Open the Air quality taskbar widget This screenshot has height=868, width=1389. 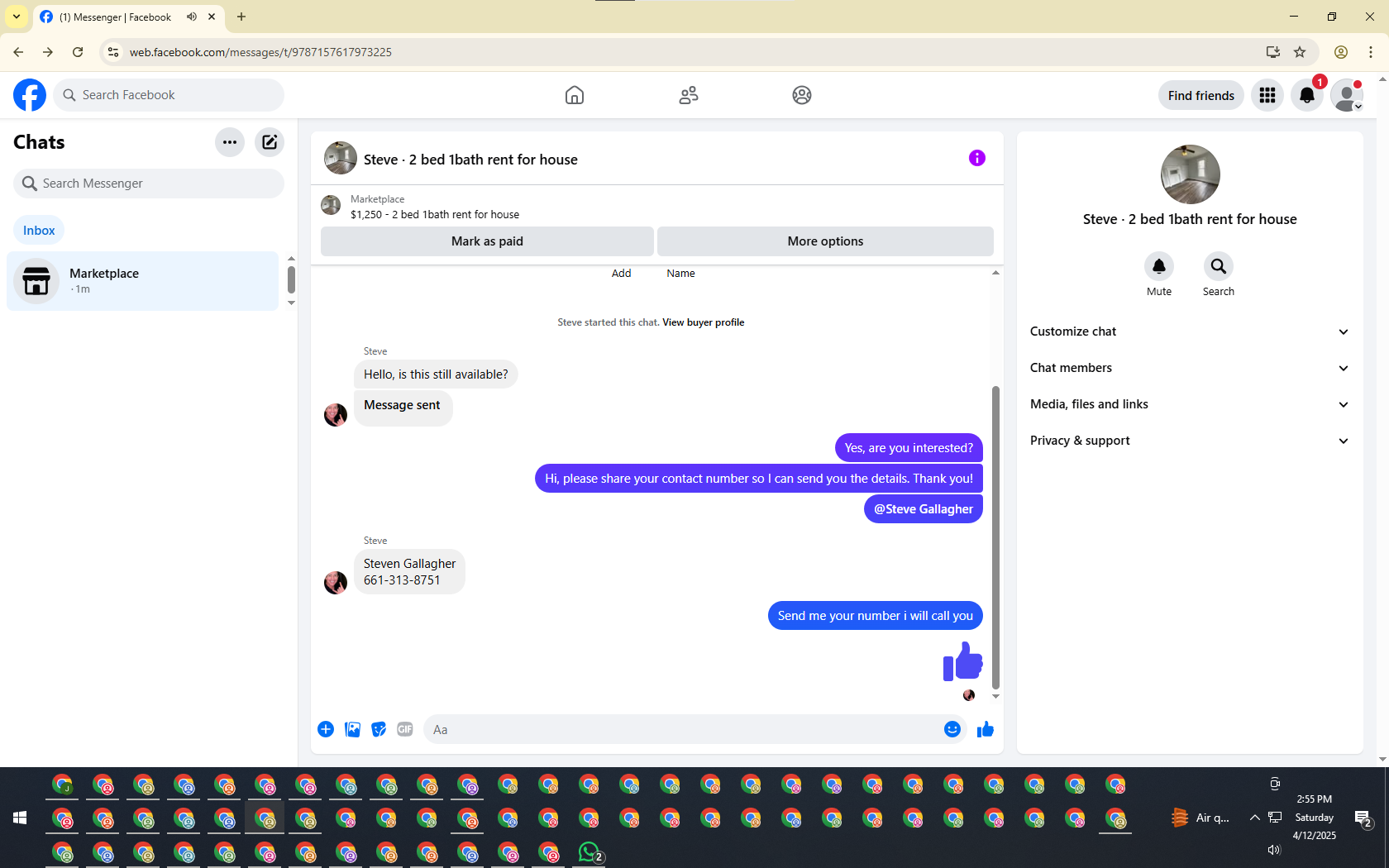coord(1201,818)
